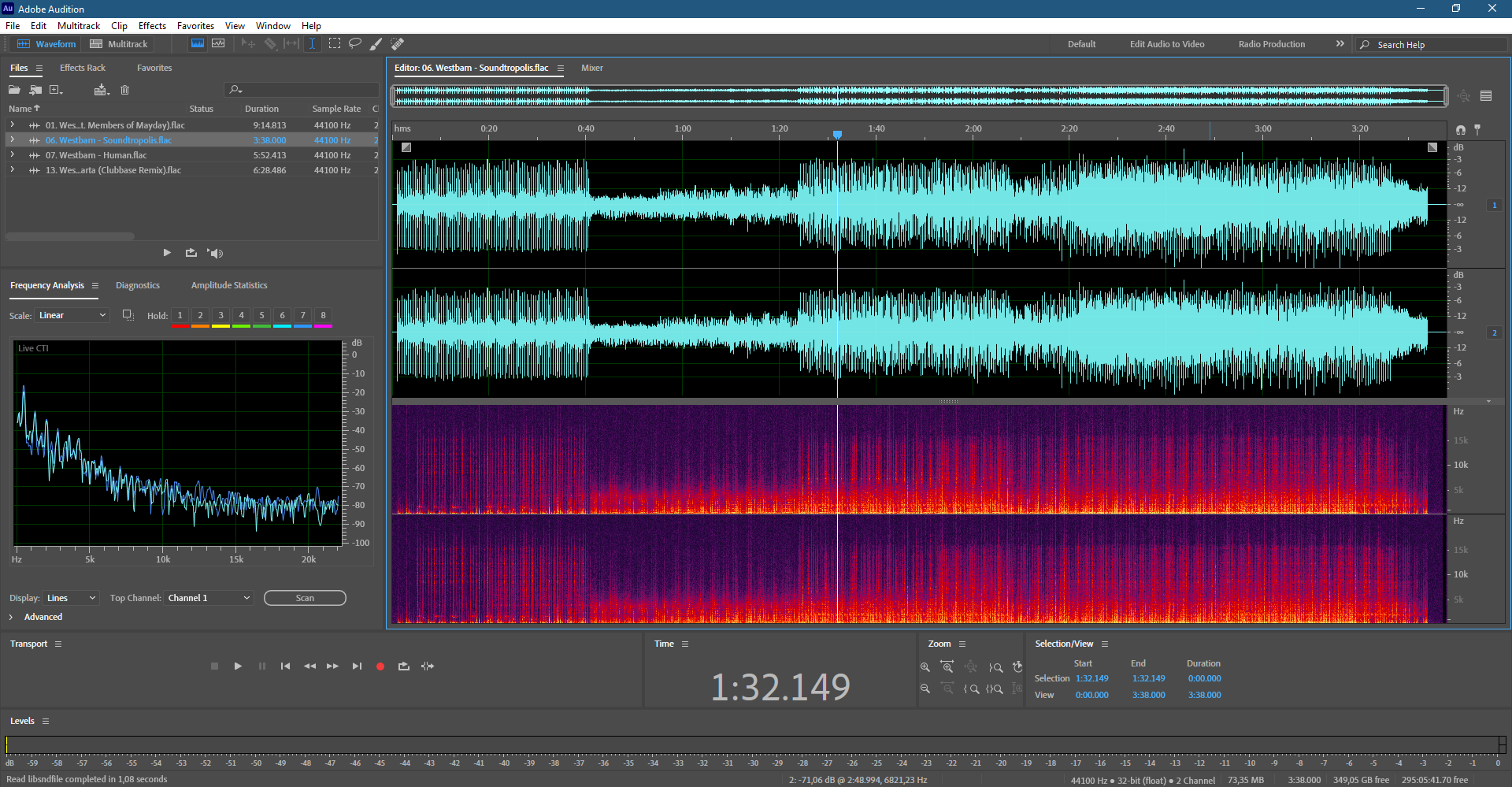The height and width of the screenshot is (787, 1512).
Task: Click the Skip Selection transport icon
Action: pos(428,666)
